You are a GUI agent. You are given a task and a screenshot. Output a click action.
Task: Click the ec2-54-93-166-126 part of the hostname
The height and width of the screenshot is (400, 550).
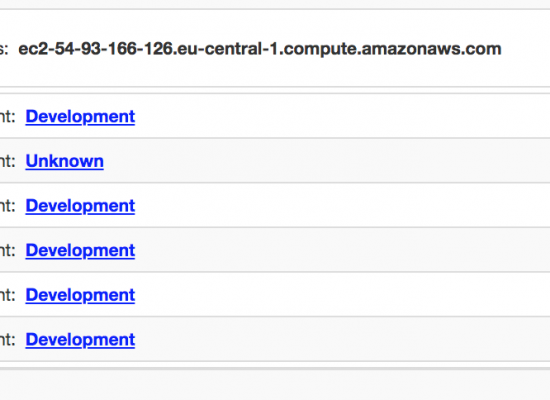(96, 49)
